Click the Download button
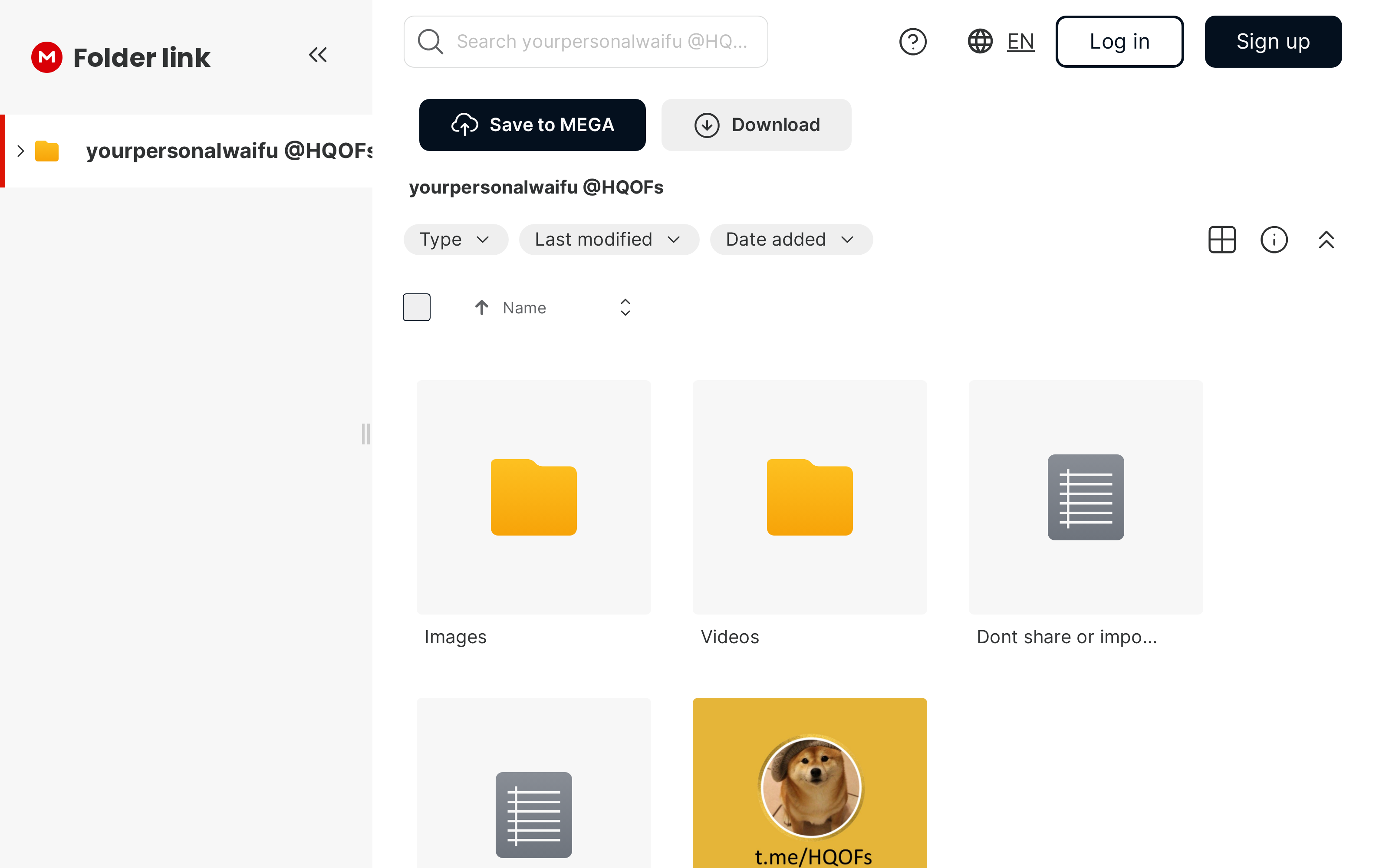This screenshot has height=868, width=1389. click(756, 125)
